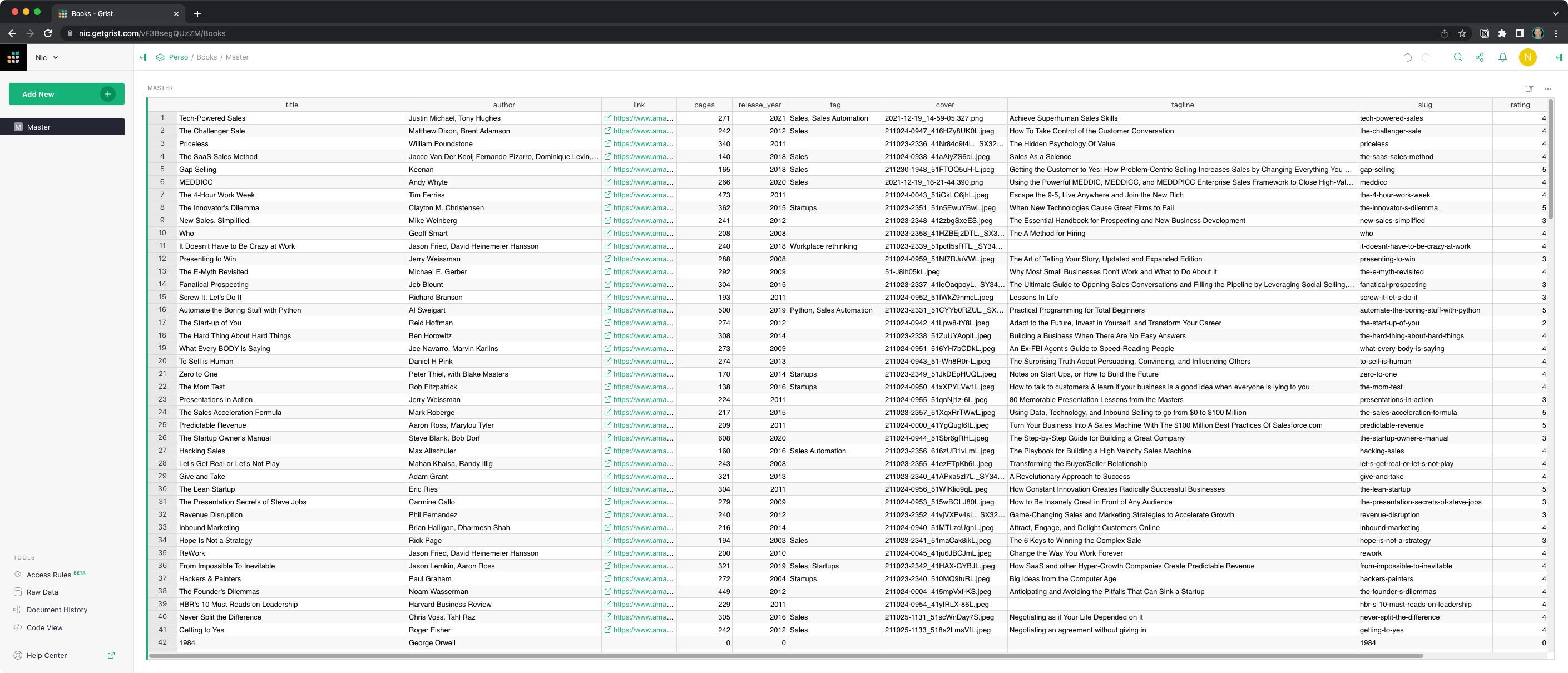Viewport: 1568px width, 673px height.
Task: Select row number 20
Action: tap(162, 361)
